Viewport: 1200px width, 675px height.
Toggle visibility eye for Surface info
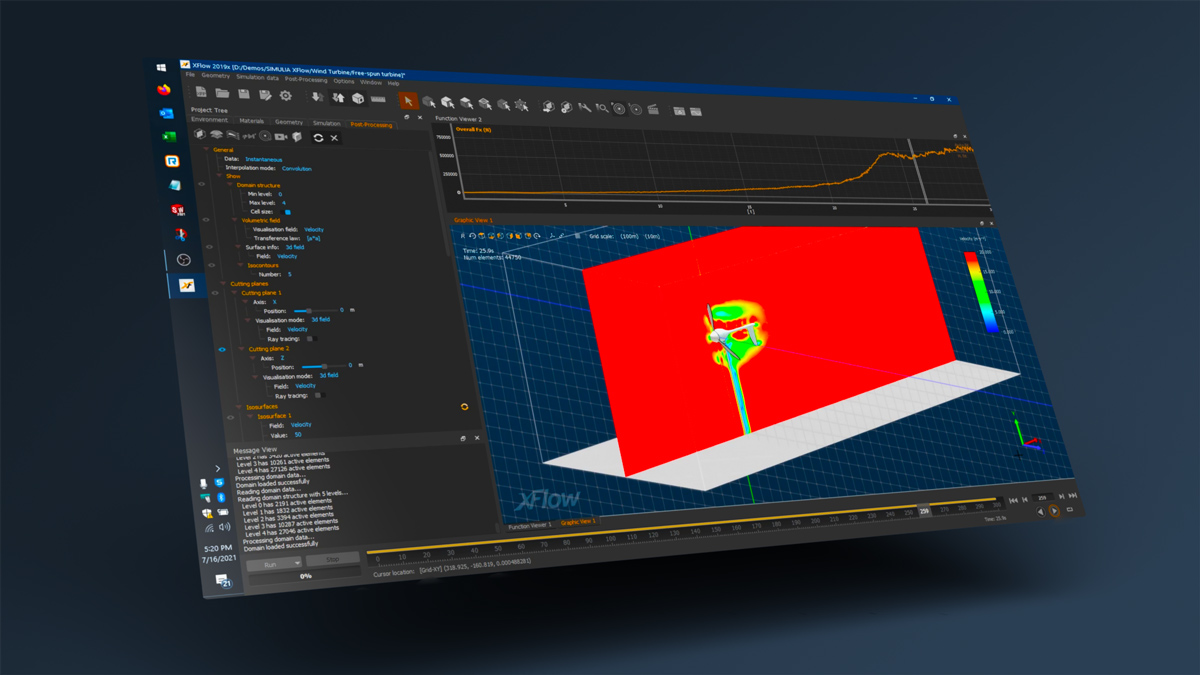pos(209,247)
